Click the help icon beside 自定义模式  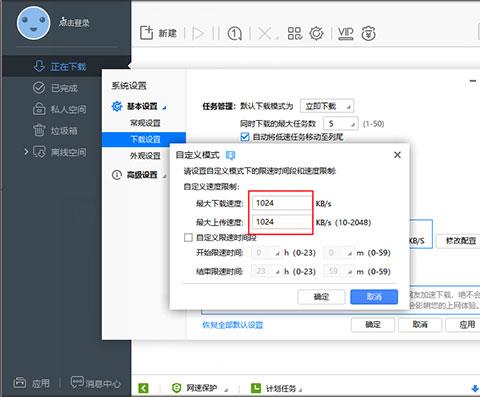click(x=230, y=155)
